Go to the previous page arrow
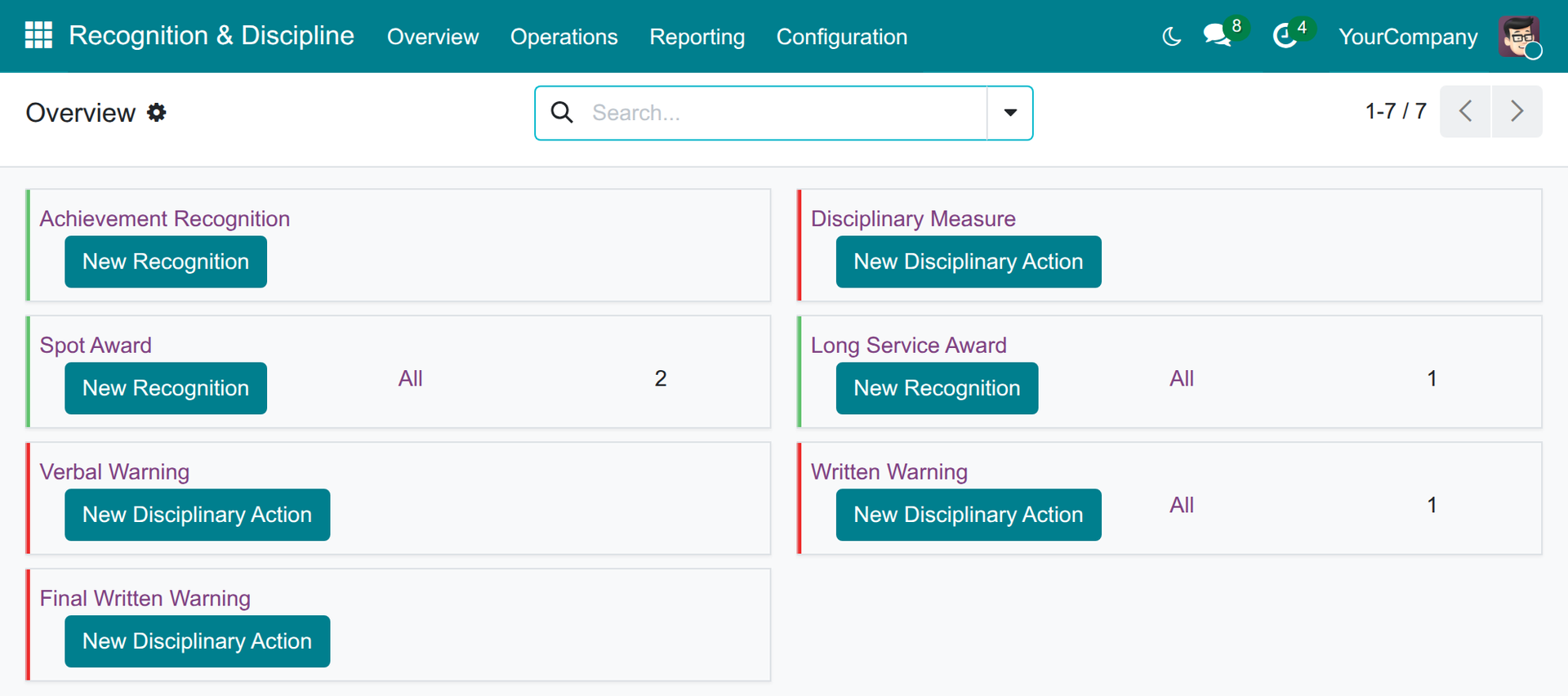Screen dimensions: 1568x696 coord(1465,111)
